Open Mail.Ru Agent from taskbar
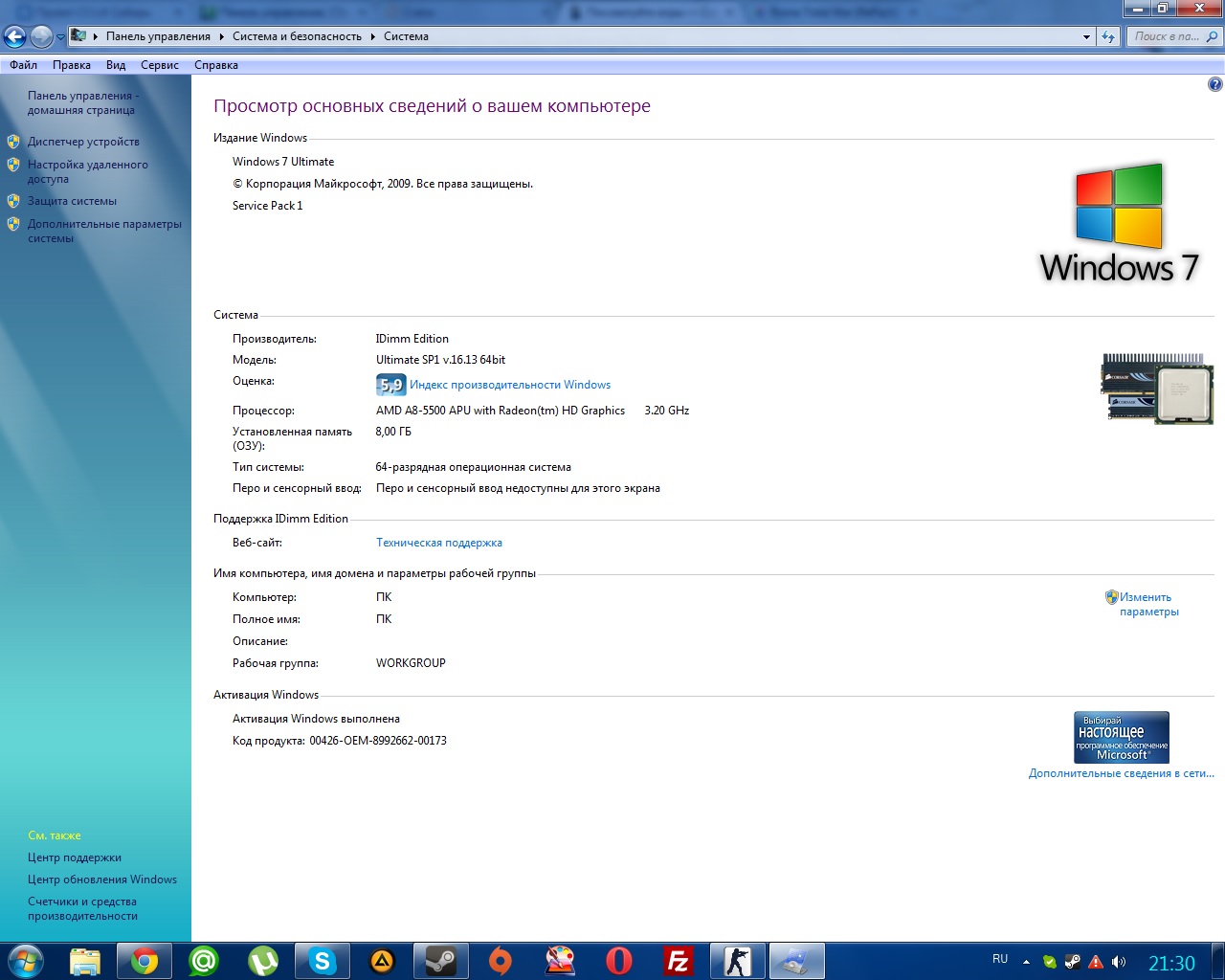Image resolution: width=1225 pixels, height=980 pixels. (204, 961)
